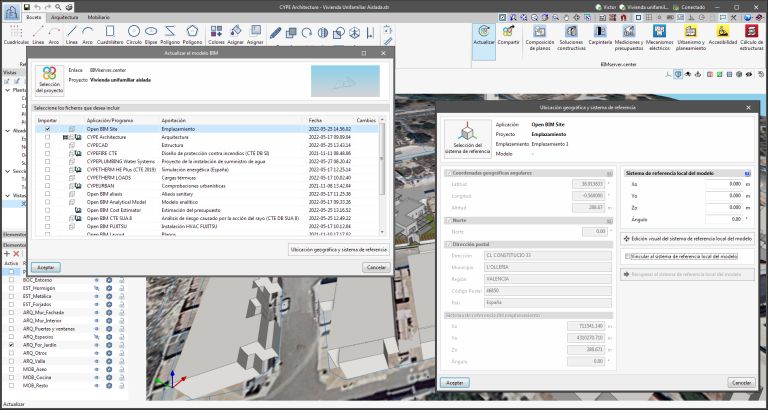Click the rotate tool icon in ribbon
This screenshot has height=410, width=768.
[x=307, y=33]
